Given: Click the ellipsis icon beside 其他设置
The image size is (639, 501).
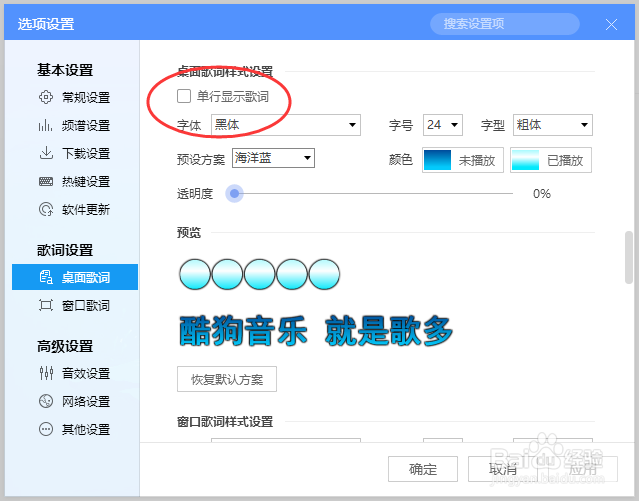Looking at the screenshot, I should 46,429.
